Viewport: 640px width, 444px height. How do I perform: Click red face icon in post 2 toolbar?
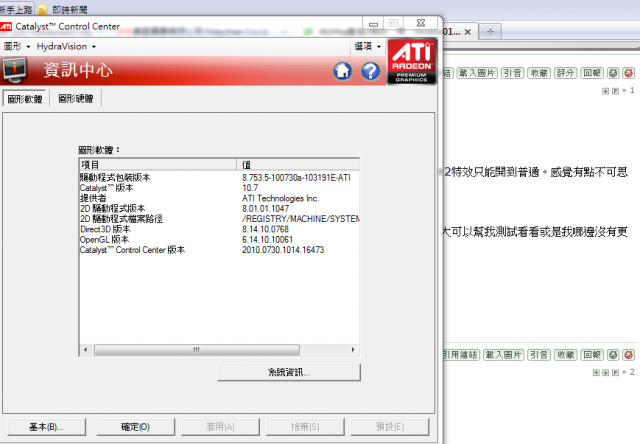coord(629,355)
